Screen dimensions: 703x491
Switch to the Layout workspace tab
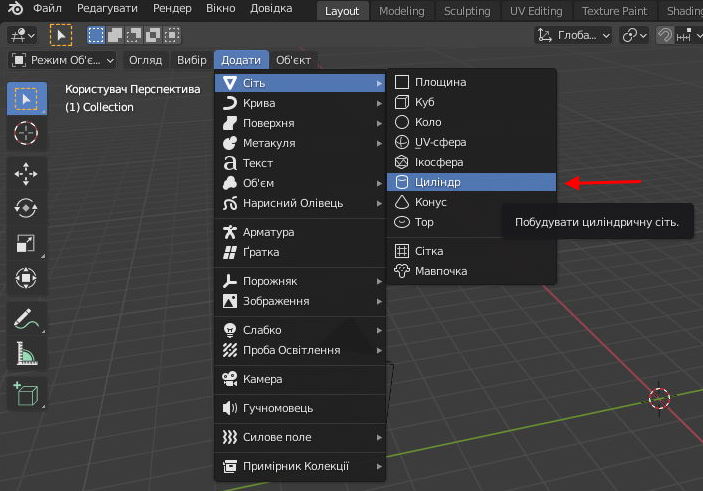pos(342,11)
